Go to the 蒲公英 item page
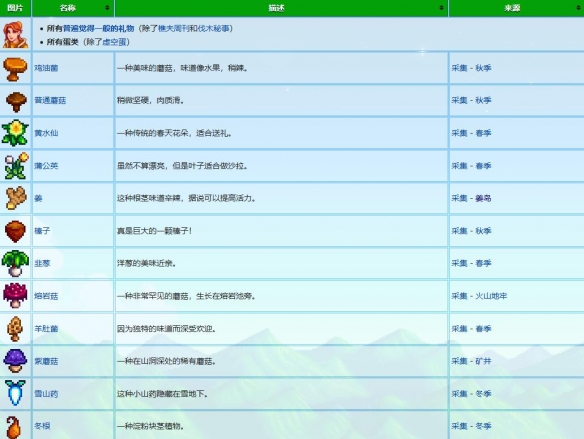The height and width of the screenshot is (439, 584). coord(46,166)
